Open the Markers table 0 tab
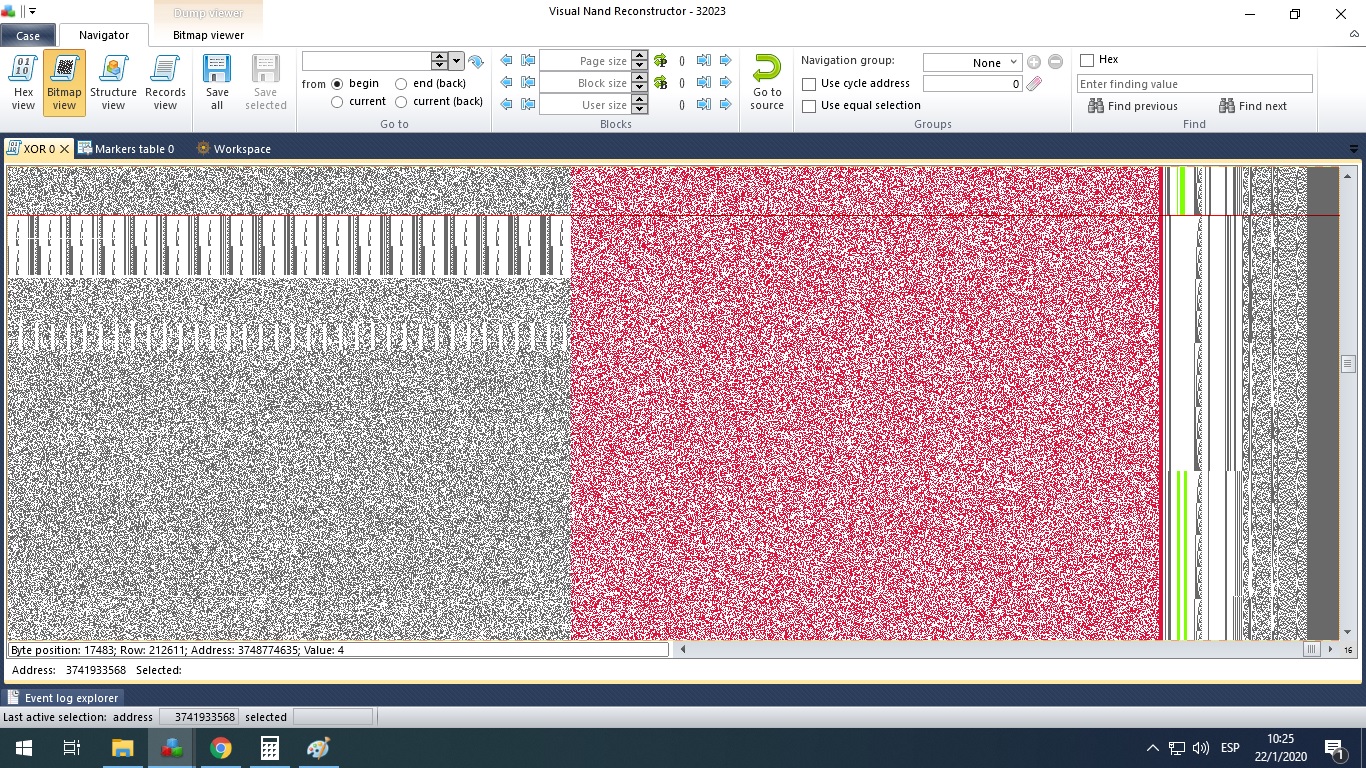Image resolution: width=1366 pixels, height=768 pixels. [x=127, y=149]
